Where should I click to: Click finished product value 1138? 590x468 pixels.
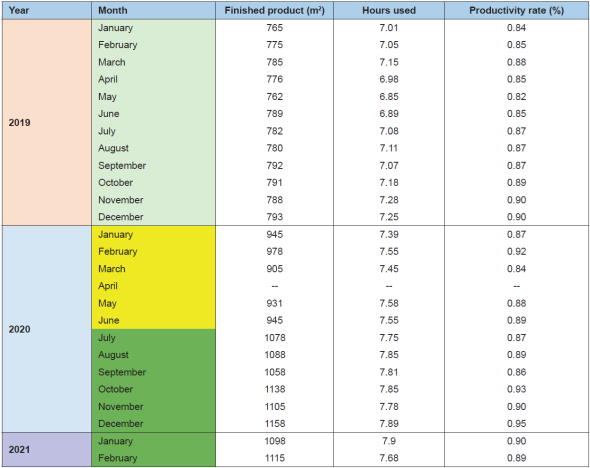[274, 389]
